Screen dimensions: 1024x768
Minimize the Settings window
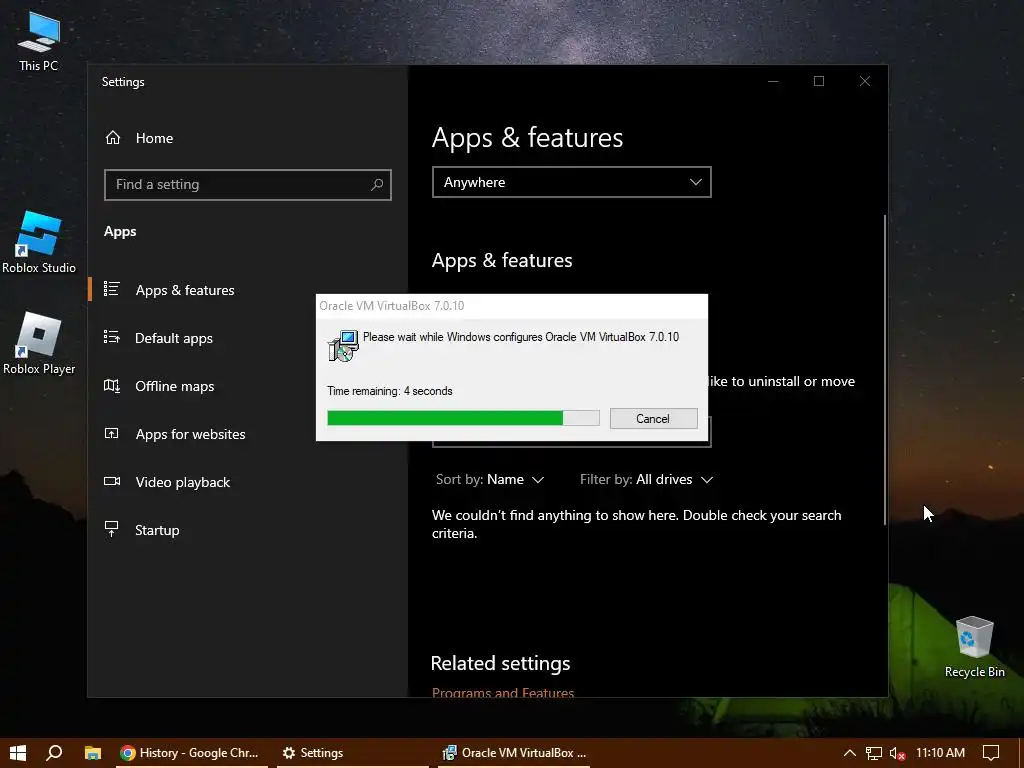(x=773, y=81)
